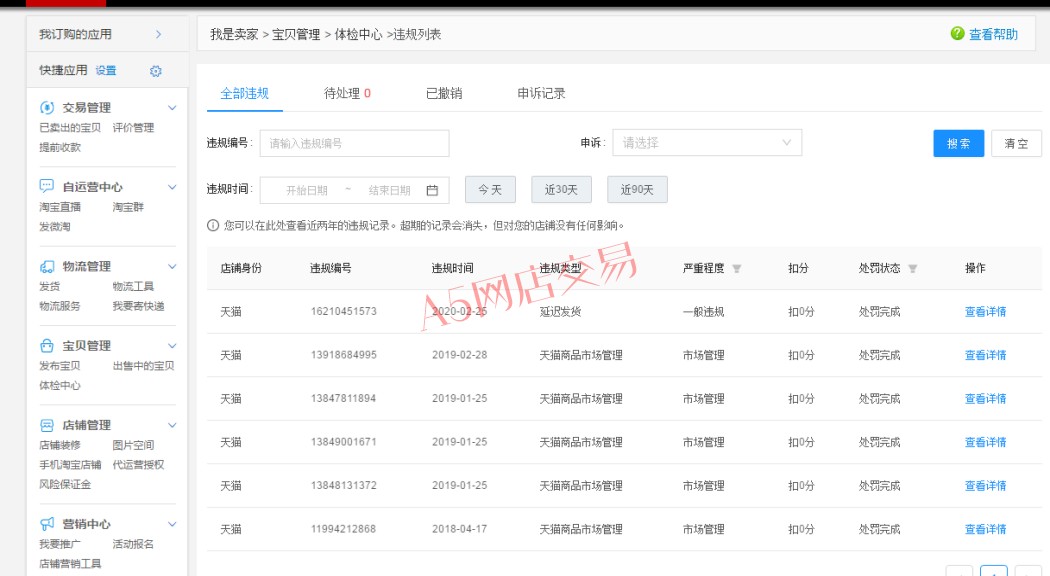Select the 延迟发货 violation type cell
Screen dimensions: 1050x576
pyautogui.click(x=560, y=311)
